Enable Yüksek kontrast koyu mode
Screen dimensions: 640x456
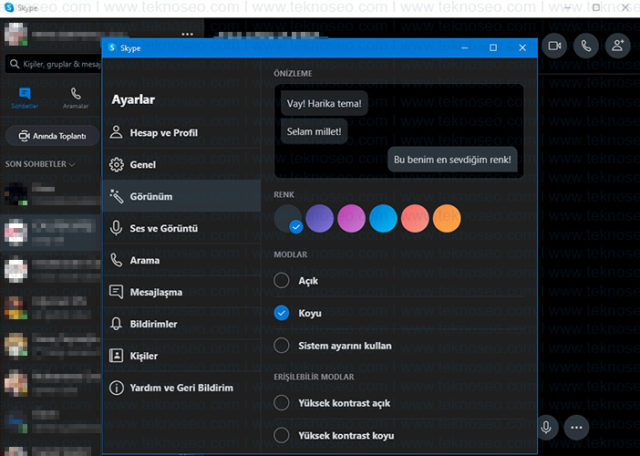(x=282, y=435)
